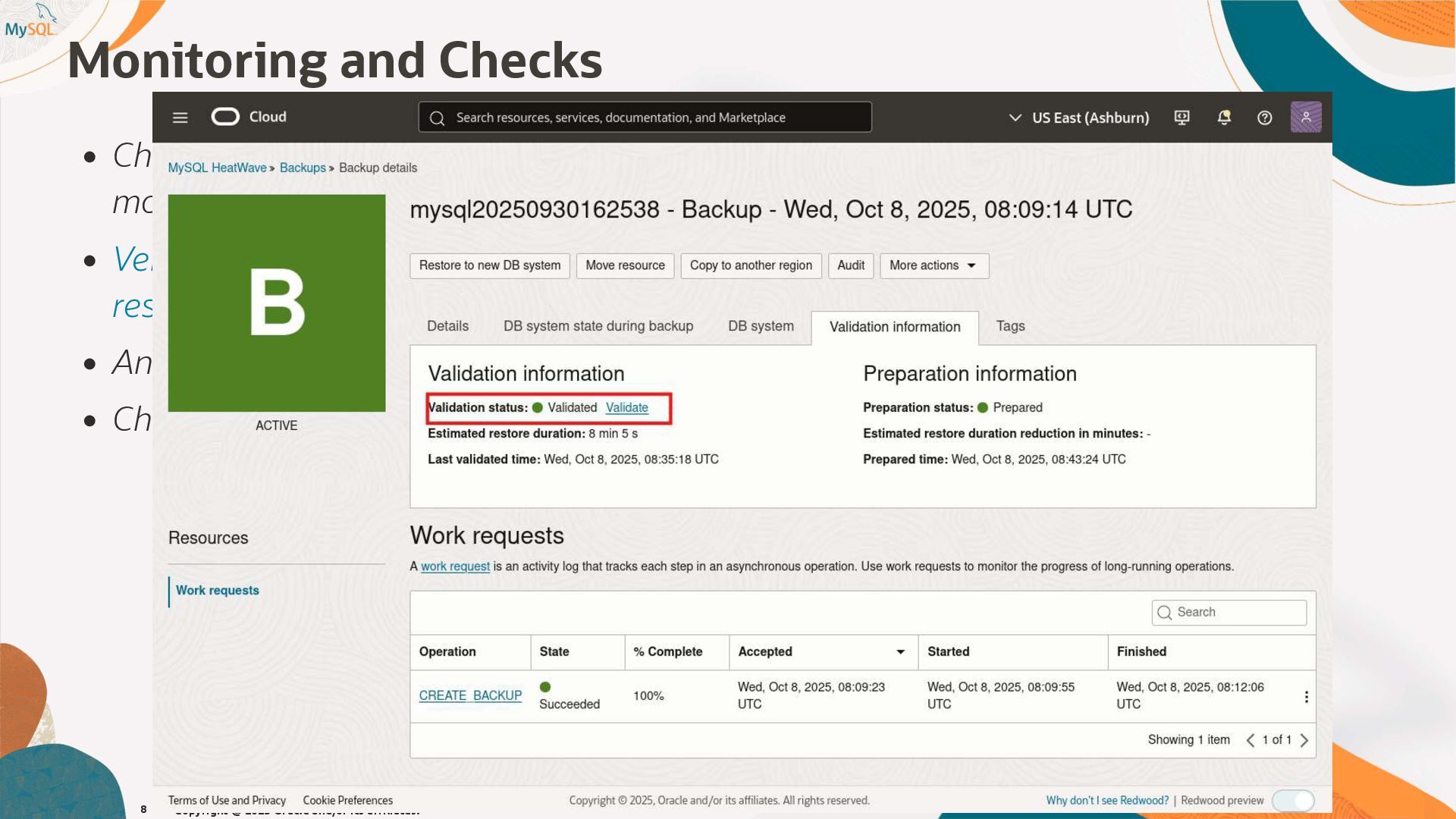Go to next page of work requests
Viewport: 1456px width, 819px height.
tap(1304, 740)
